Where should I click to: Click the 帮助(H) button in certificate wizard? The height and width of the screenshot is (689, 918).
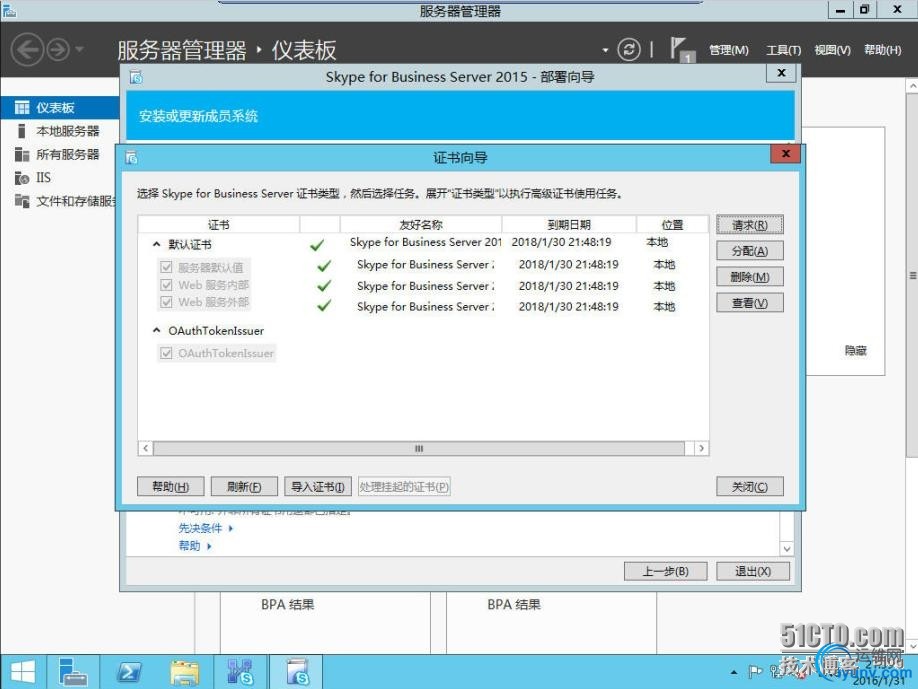[170, 486]
